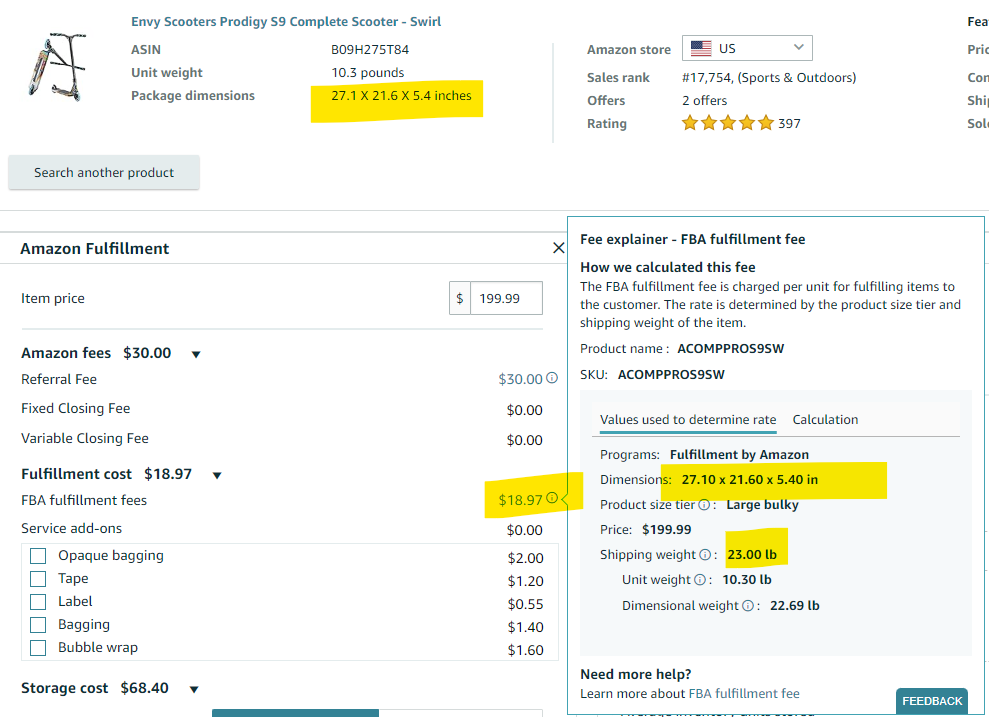This screenshot has height=717, width=989.
Task: Click the Product name ACOMPPROS9SW value
Action: coord(730,349)
